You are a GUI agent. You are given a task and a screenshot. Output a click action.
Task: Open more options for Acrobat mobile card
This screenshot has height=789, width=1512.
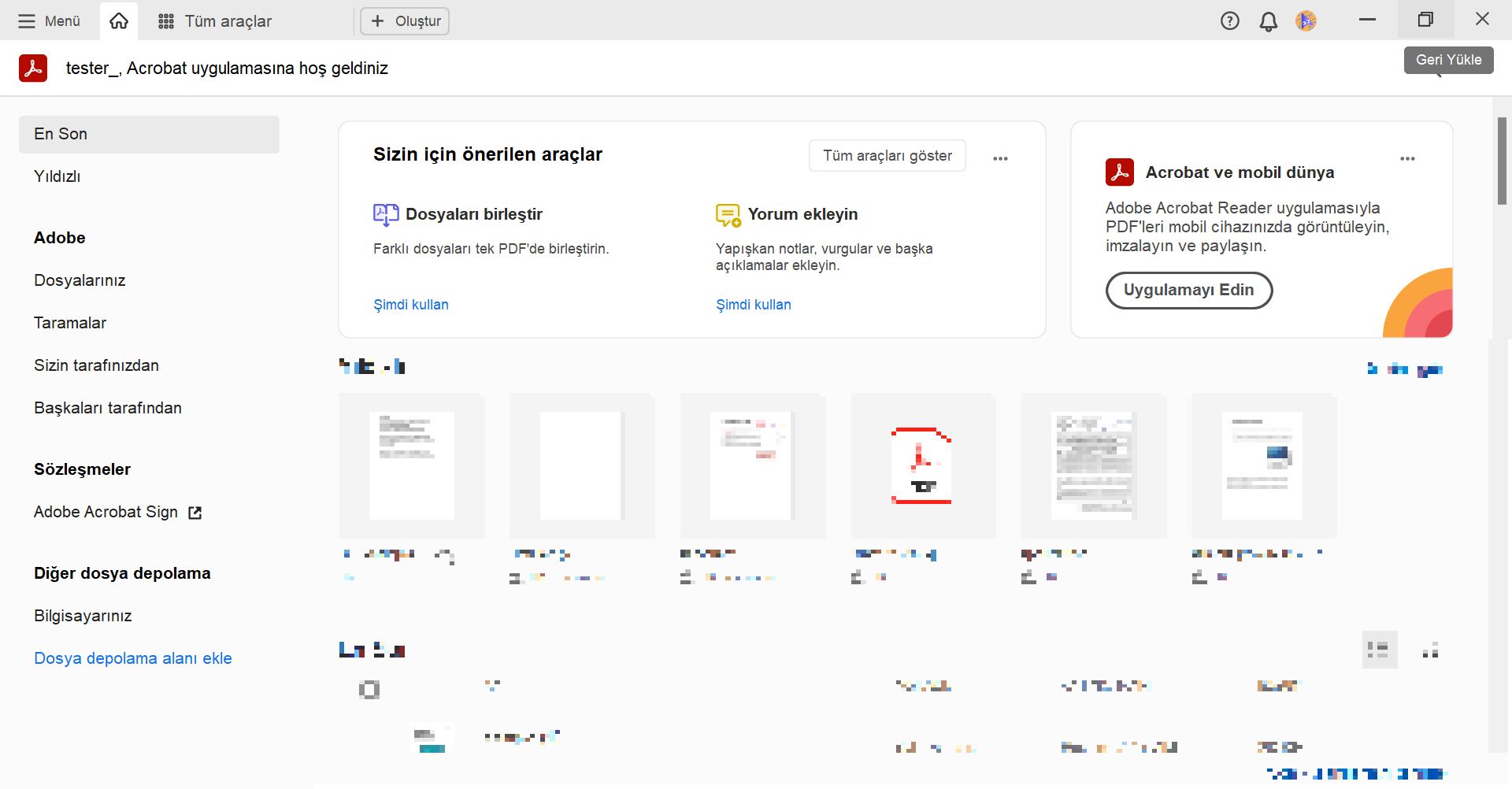point(1407,158)
